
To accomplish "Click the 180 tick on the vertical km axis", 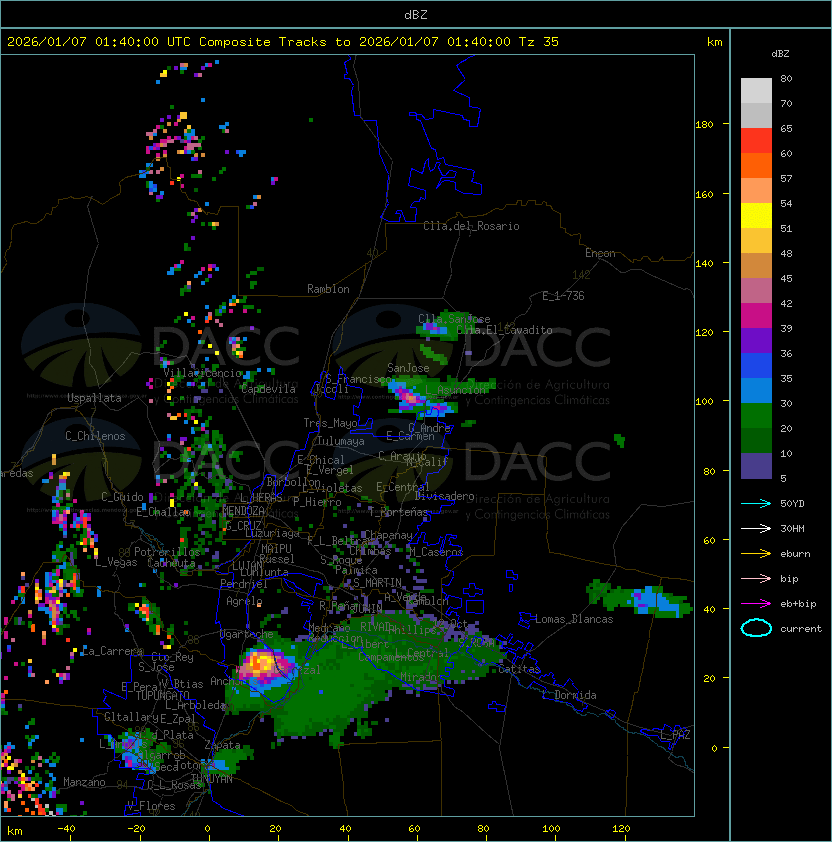I will [704, 125].
